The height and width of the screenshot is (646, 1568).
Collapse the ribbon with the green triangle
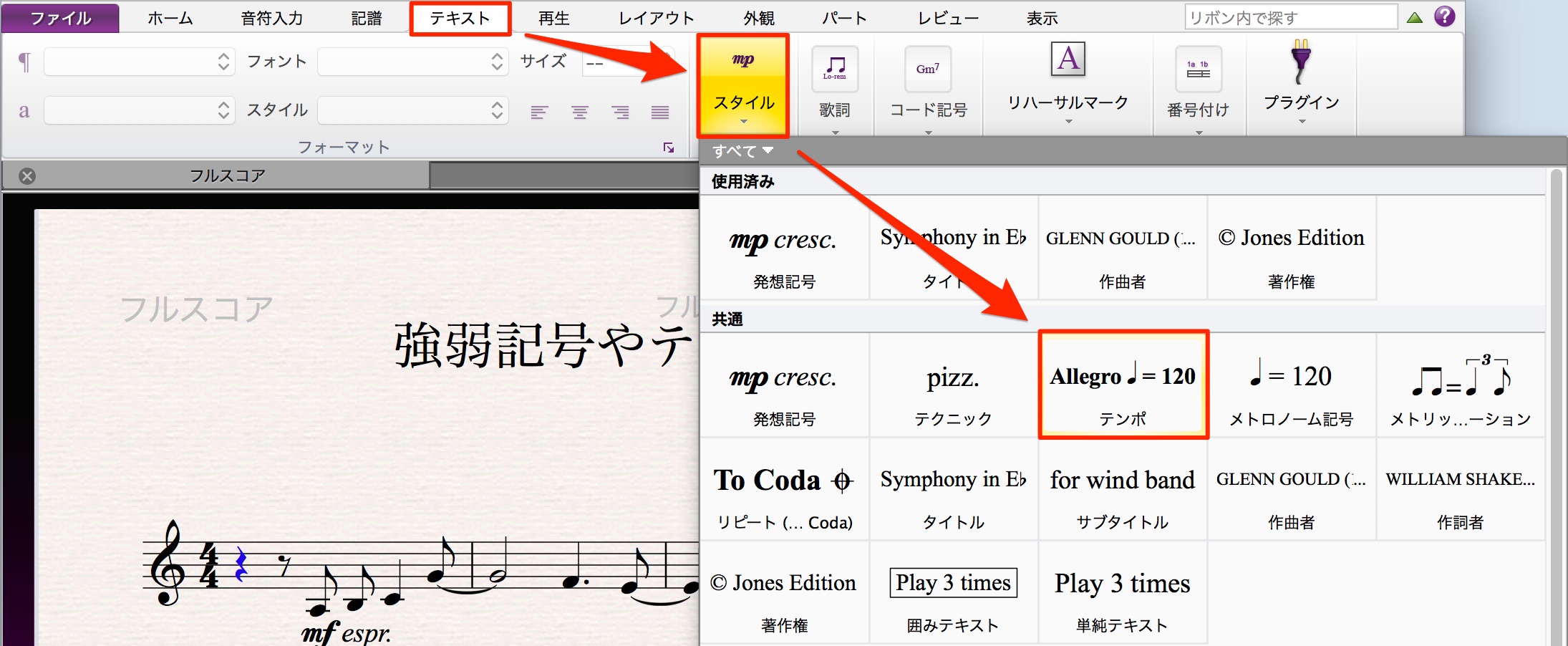(x=1415, y=18)
